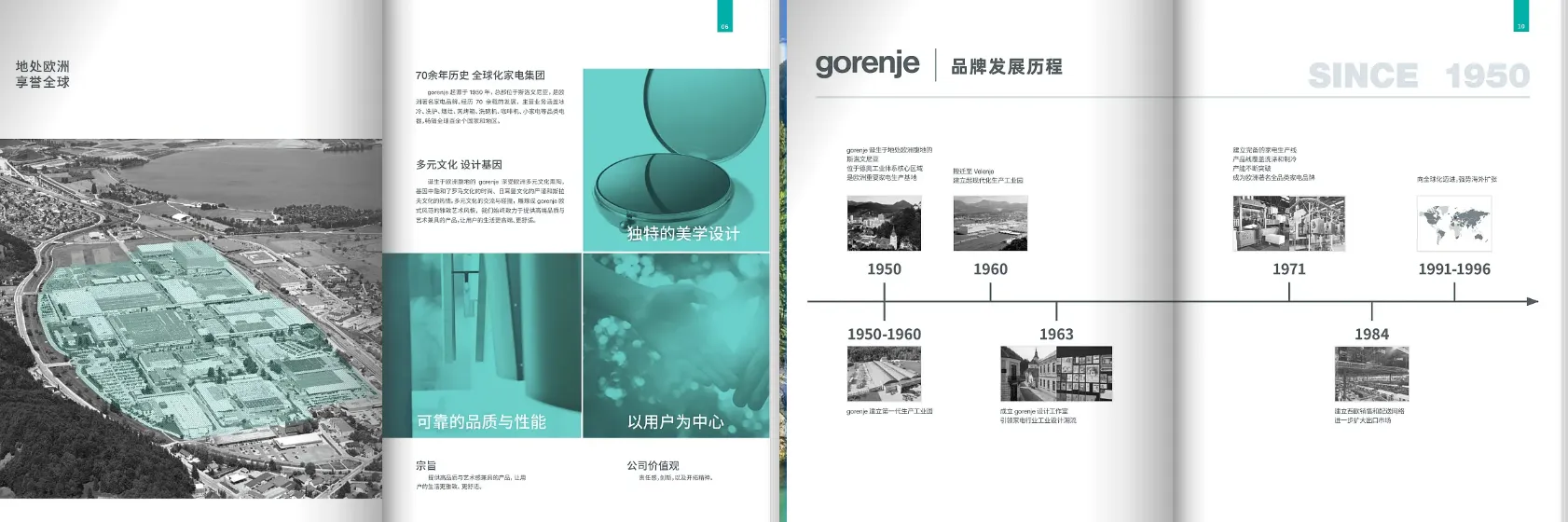The width and height of the screenshot is (1568, 522).
Task: Select the 1950-1960 label below timeline
Action: [884, 335]
